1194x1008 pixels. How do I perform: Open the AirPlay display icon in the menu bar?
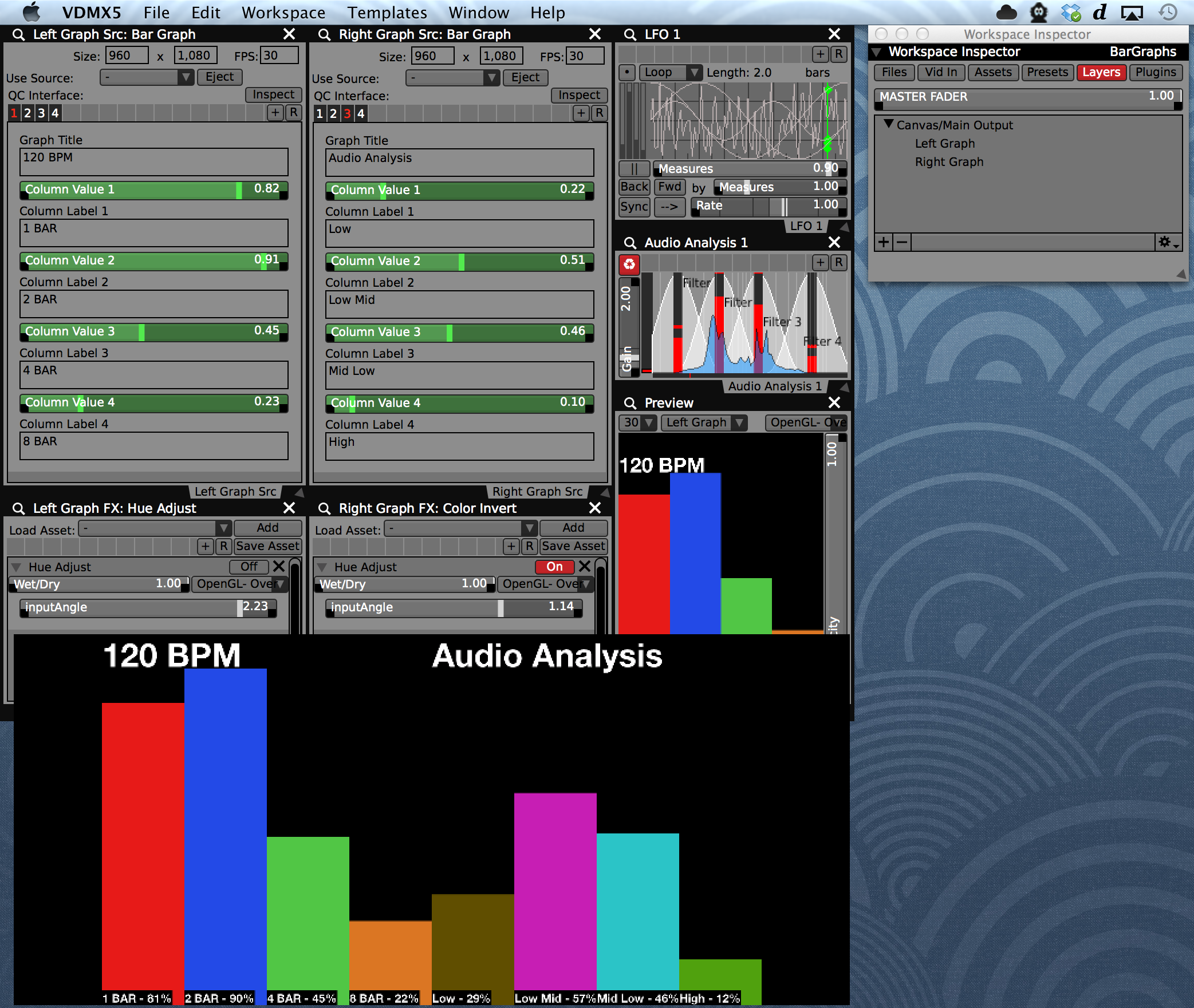coord(1132,13)
